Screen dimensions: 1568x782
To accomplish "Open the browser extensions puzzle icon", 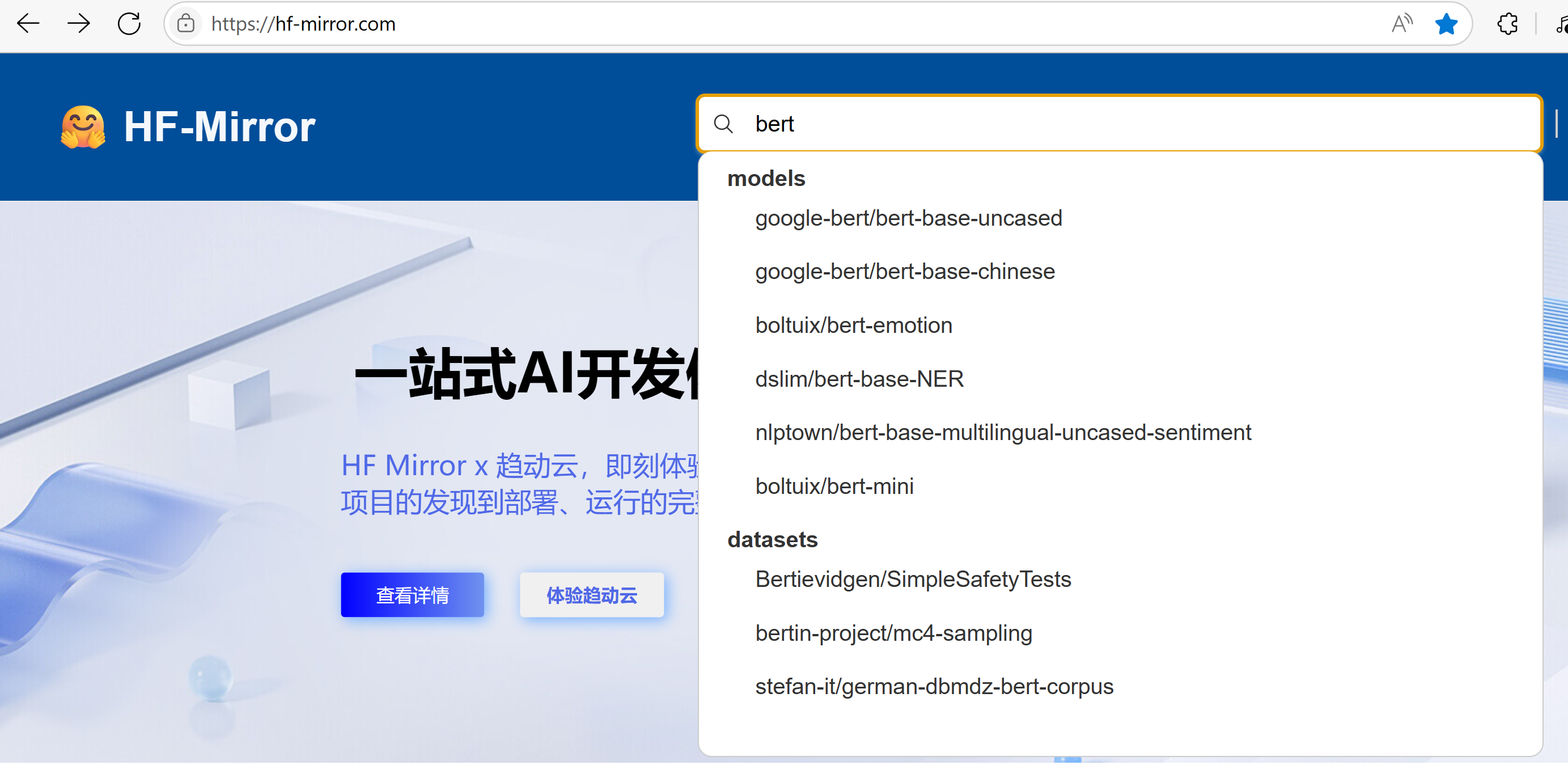I will (1507, 24).
